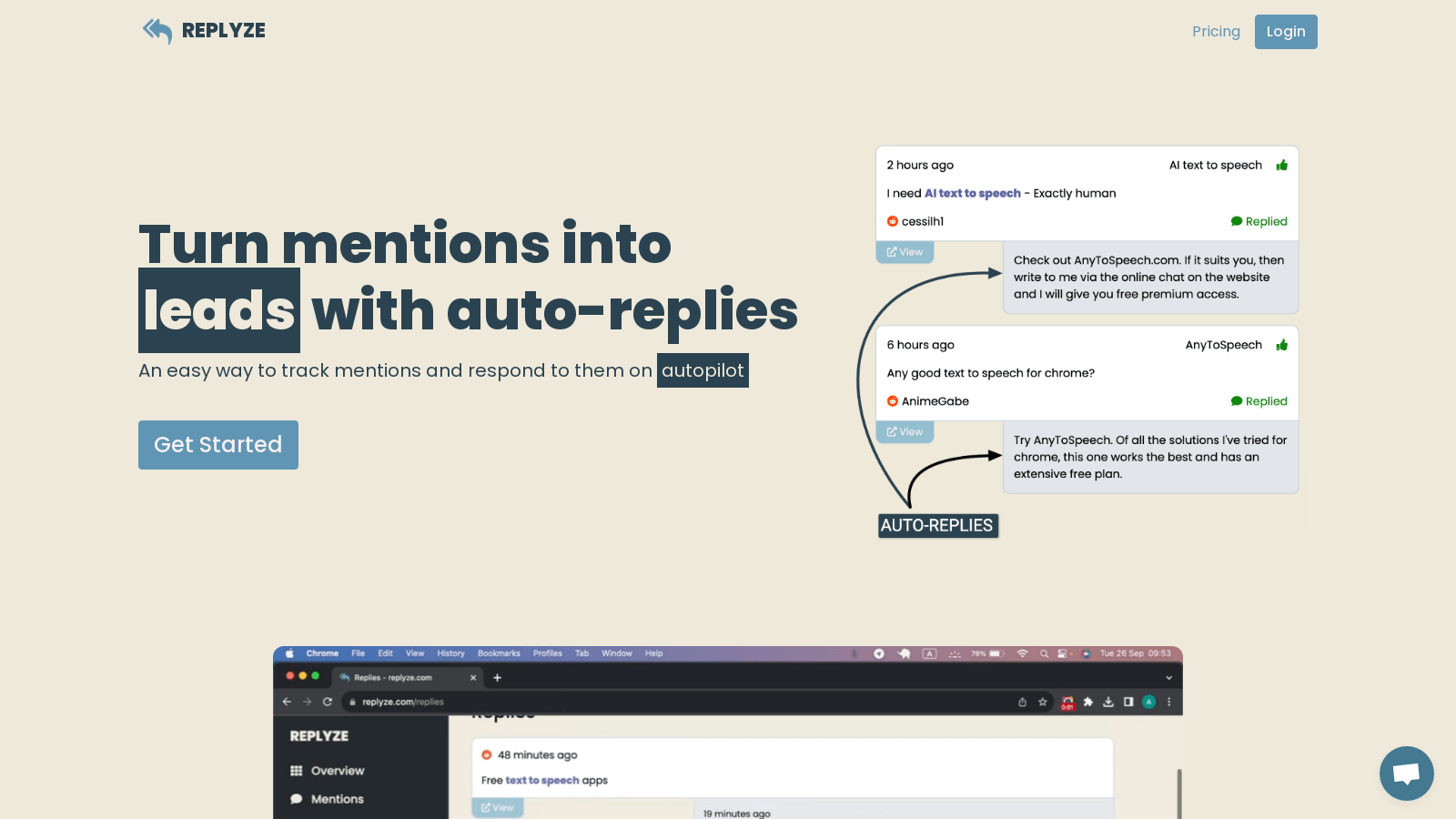Screen dimensions: 1456x819
Task: Click the Login button
Action: coord(1286,32)
